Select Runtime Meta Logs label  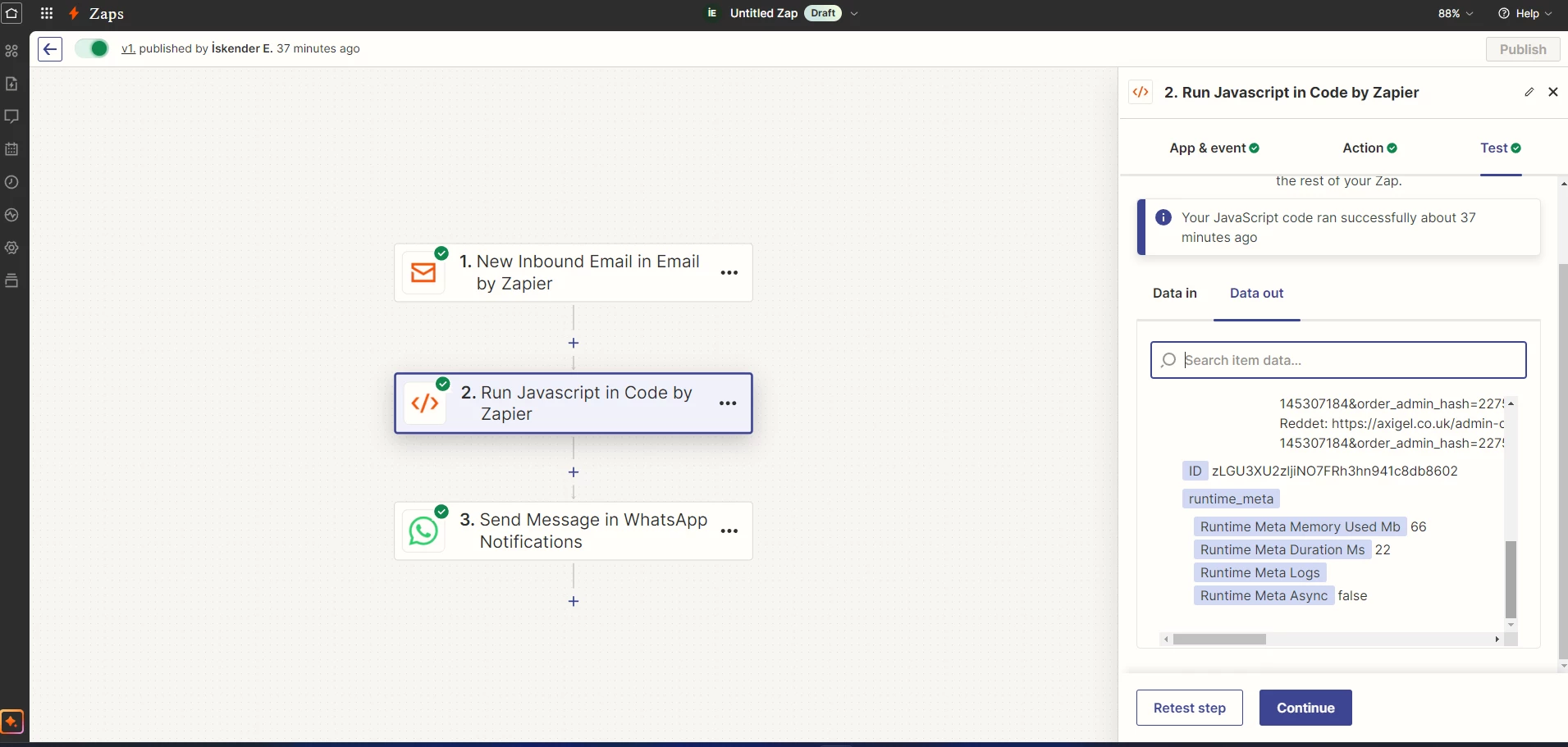[x=1259, y=572]
